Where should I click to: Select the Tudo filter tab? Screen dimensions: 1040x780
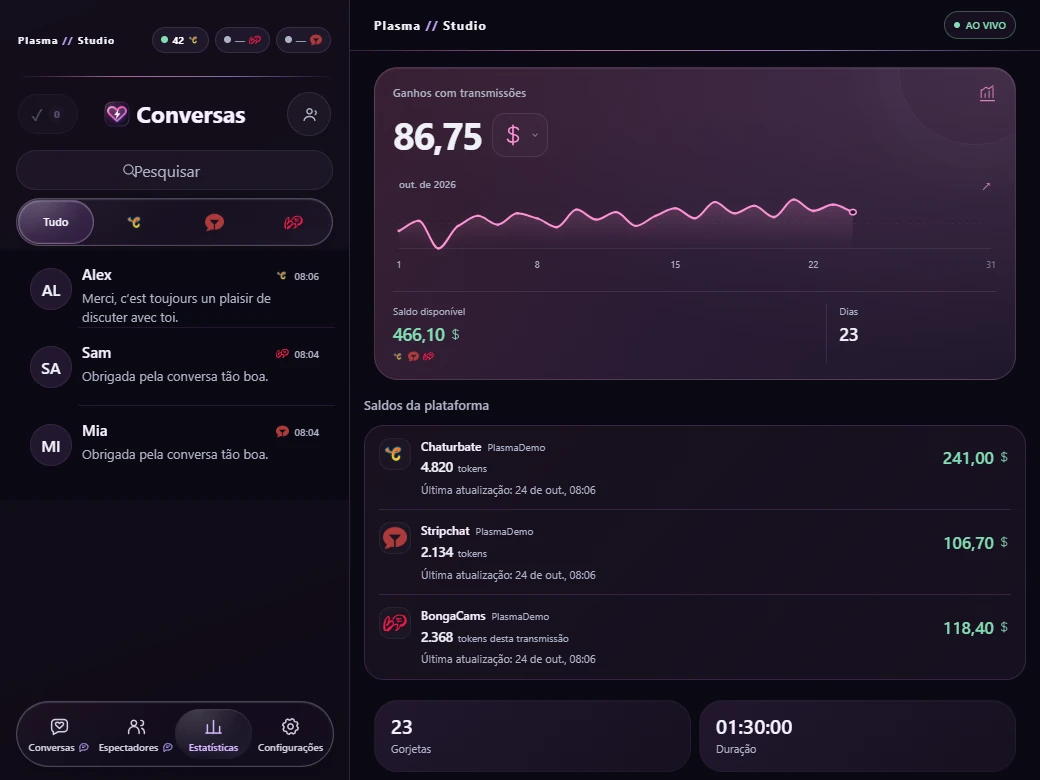point(56,222)
